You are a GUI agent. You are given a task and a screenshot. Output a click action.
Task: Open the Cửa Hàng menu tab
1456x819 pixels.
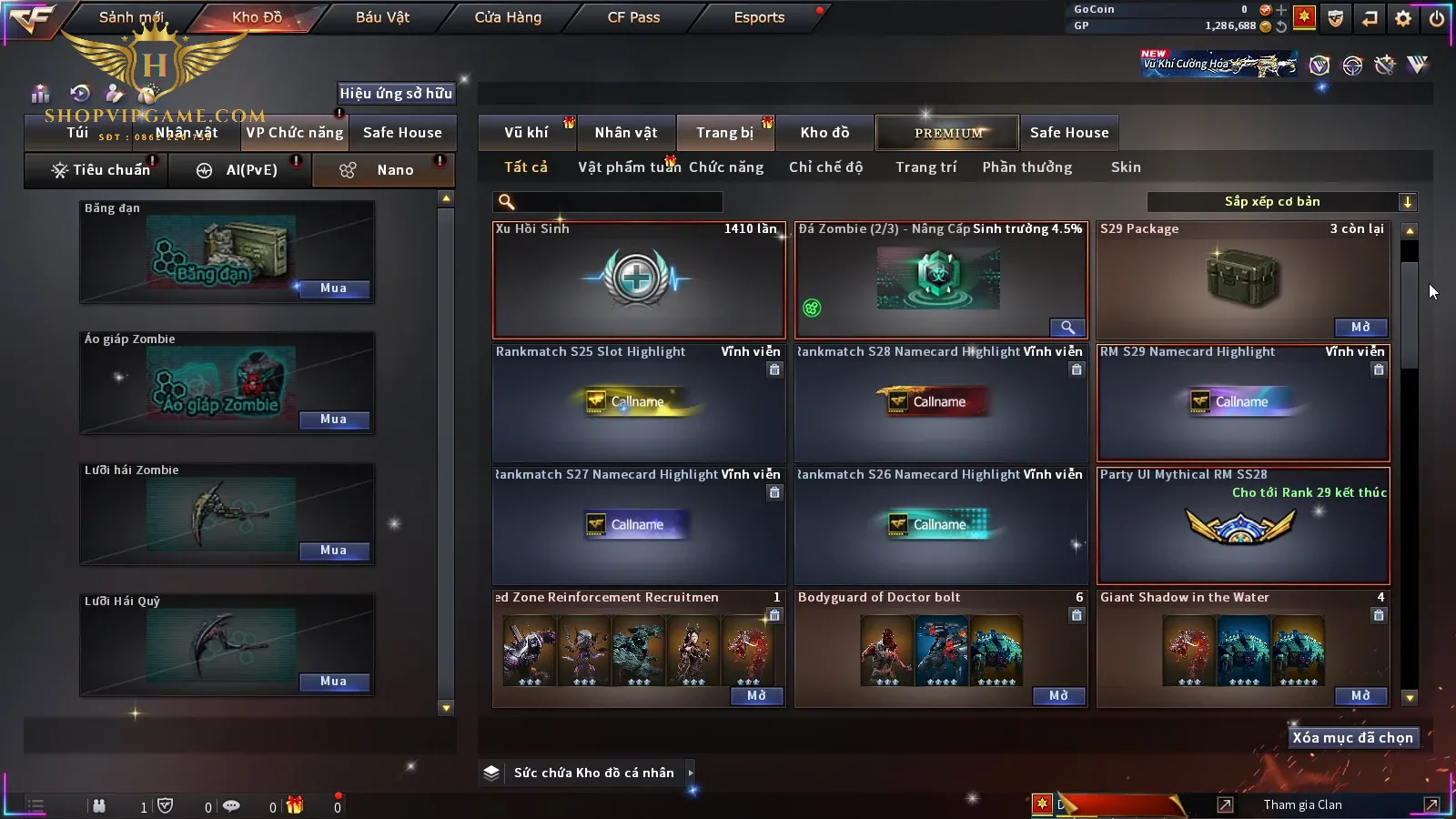508,17
